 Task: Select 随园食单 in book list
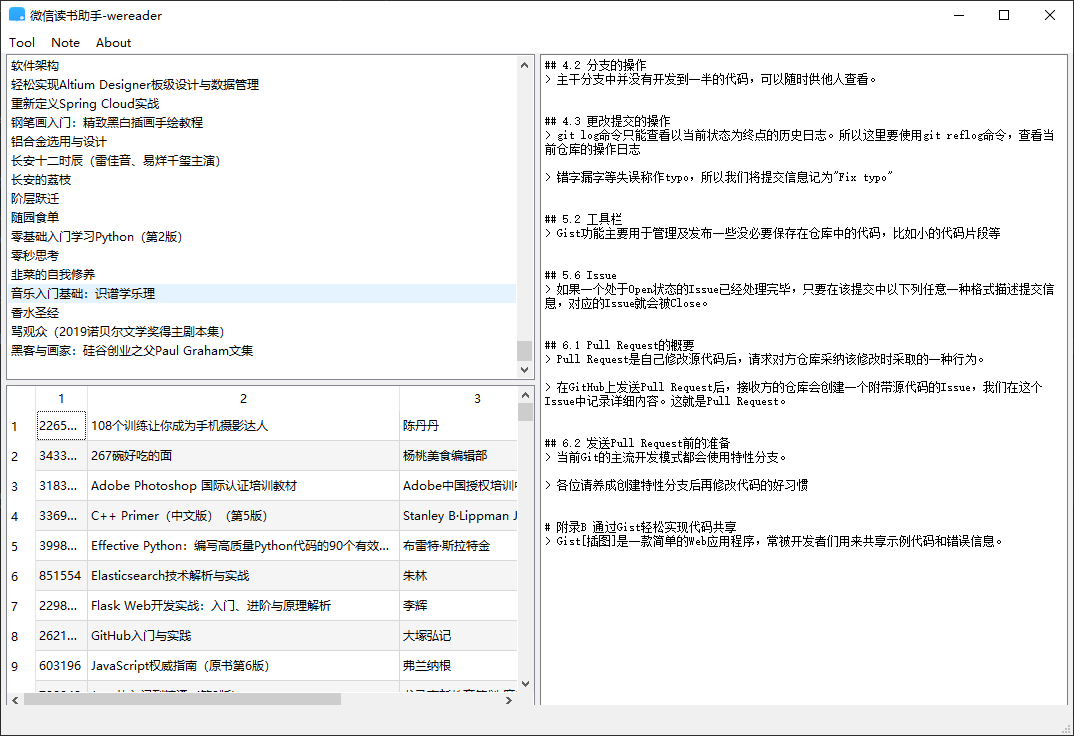click(x=262, y=218)
